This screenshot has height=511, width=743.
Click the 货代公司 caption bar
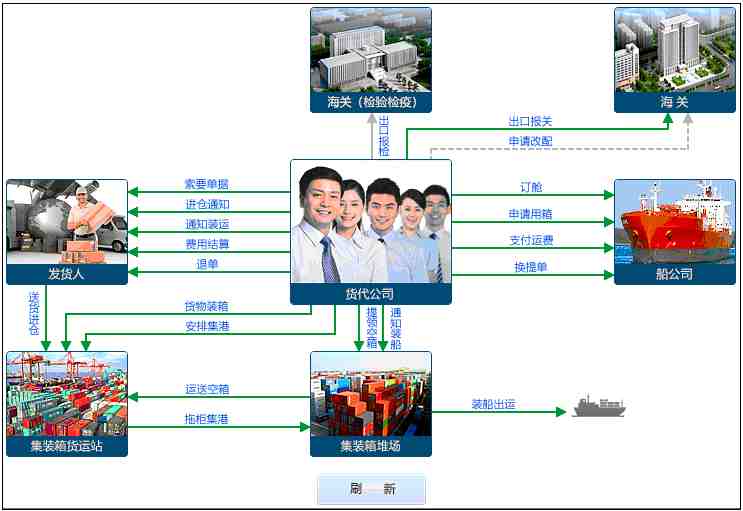tap(371, 294)
